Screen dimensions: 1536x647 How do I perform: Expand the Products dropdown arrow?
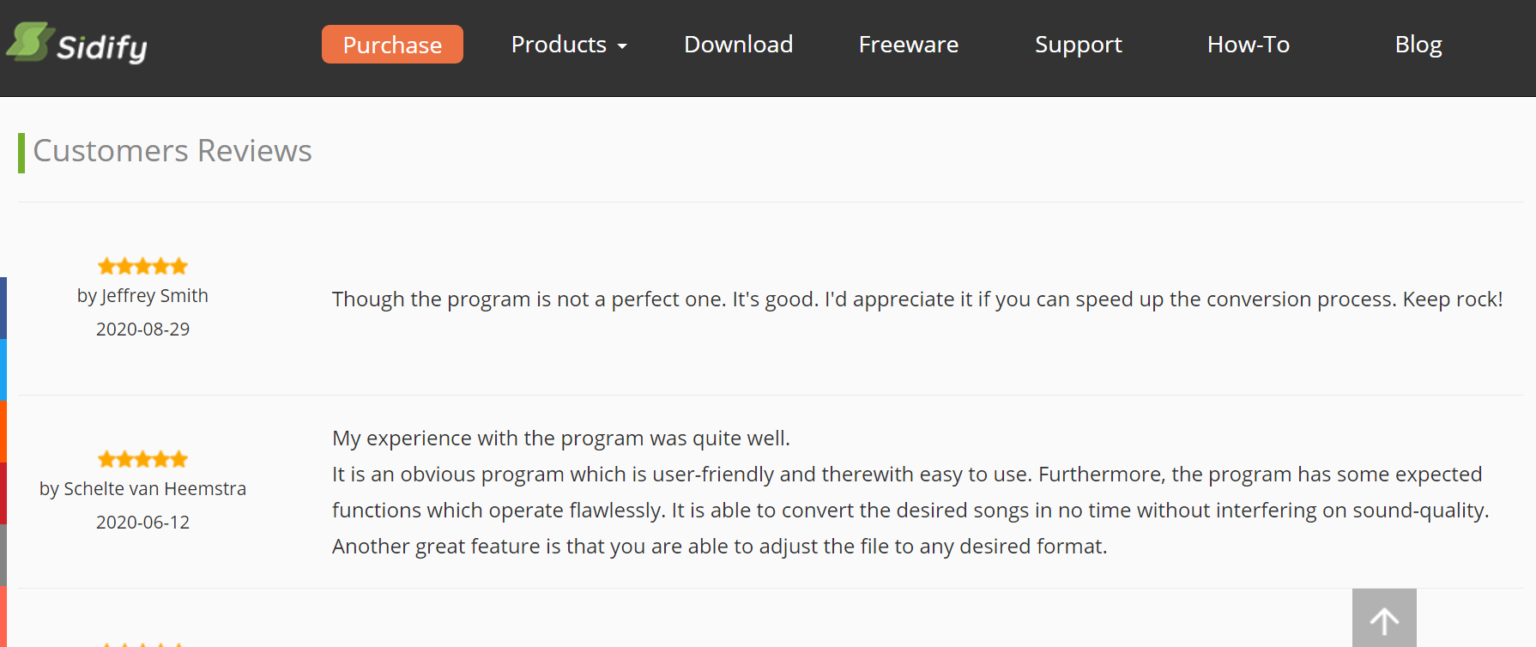(x=622, y=47)
